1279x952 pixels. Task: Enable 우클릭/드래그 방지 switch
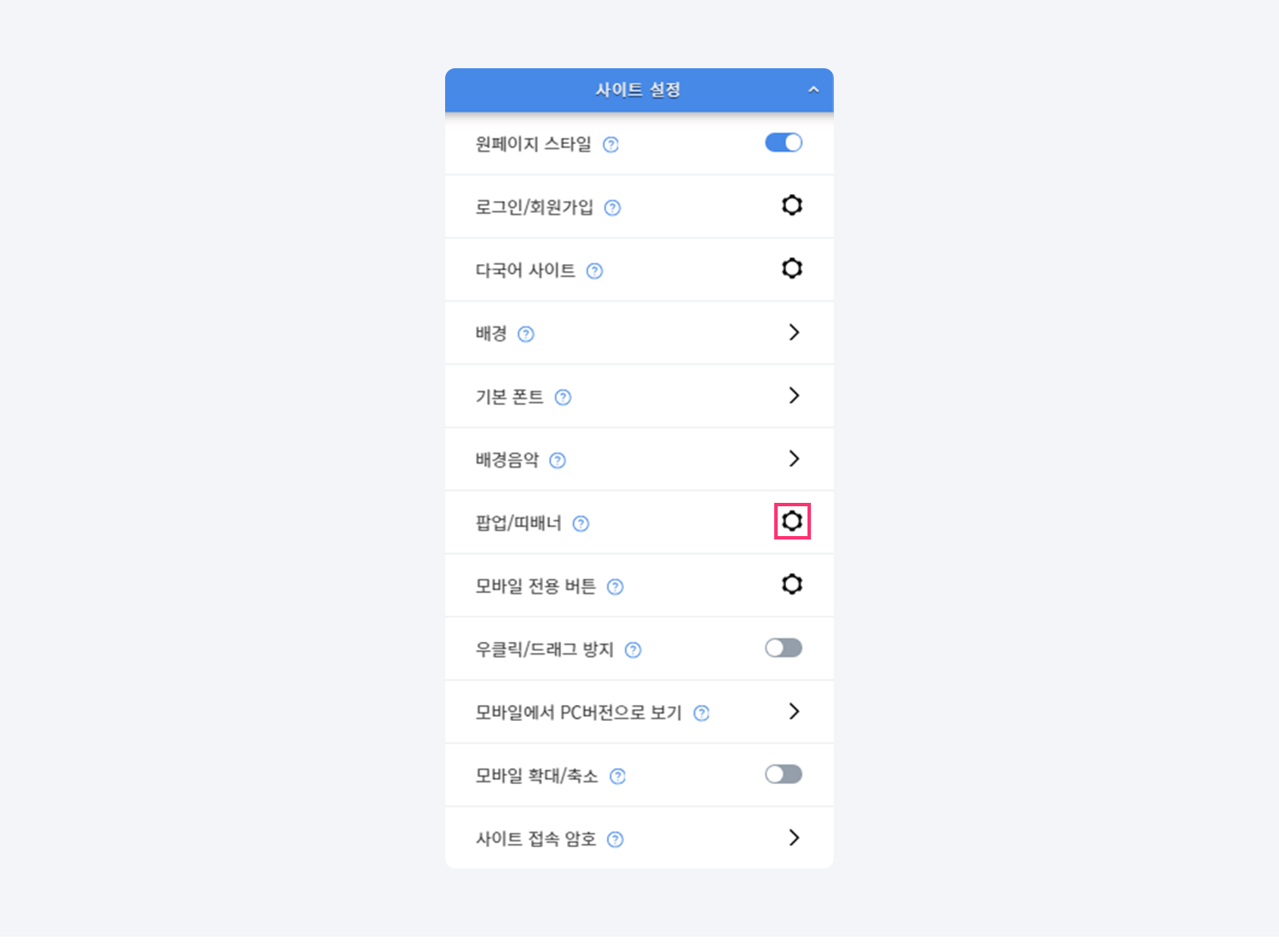pos(784,648)
